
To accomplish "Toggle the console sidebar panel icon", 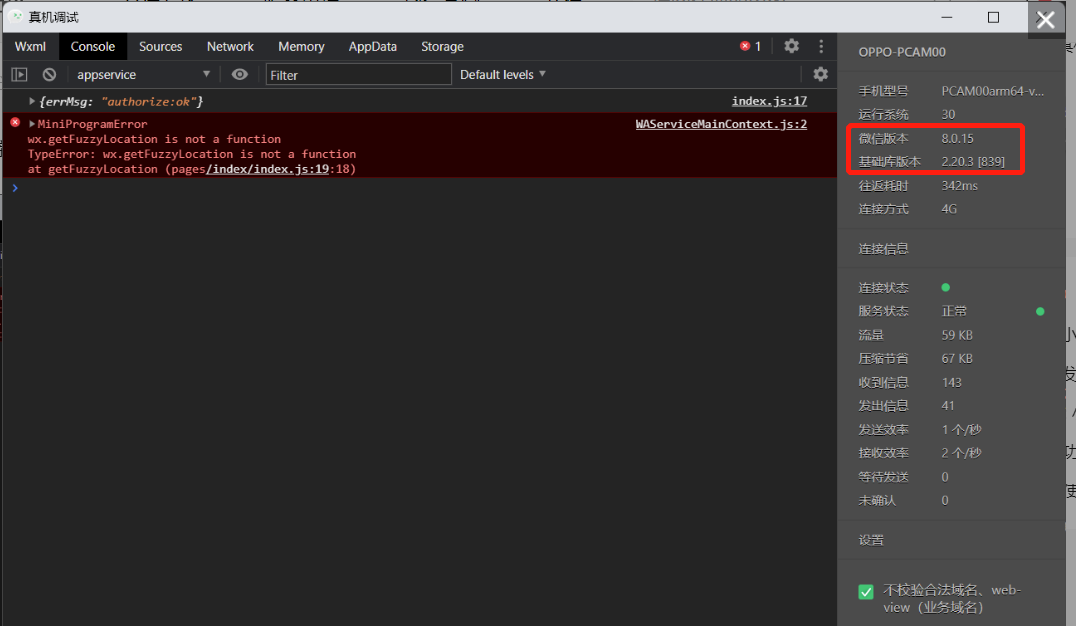I will coord(19,74).
